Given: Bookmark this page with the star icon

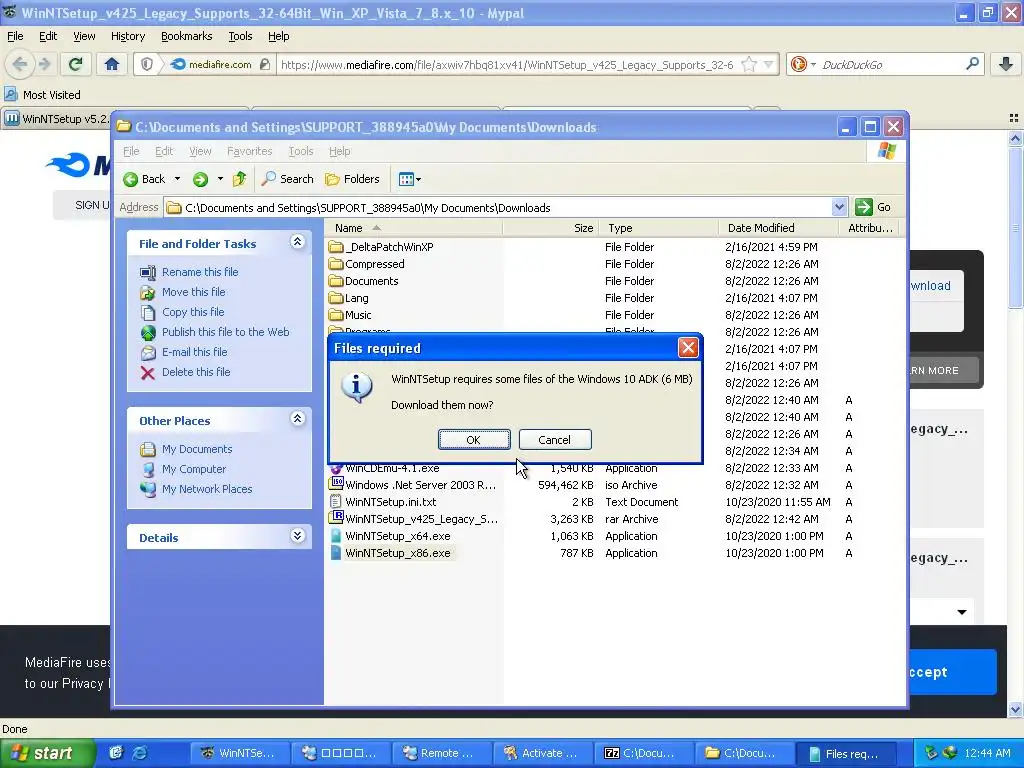Looking at the screenshot, I should [x=749, y=64].
